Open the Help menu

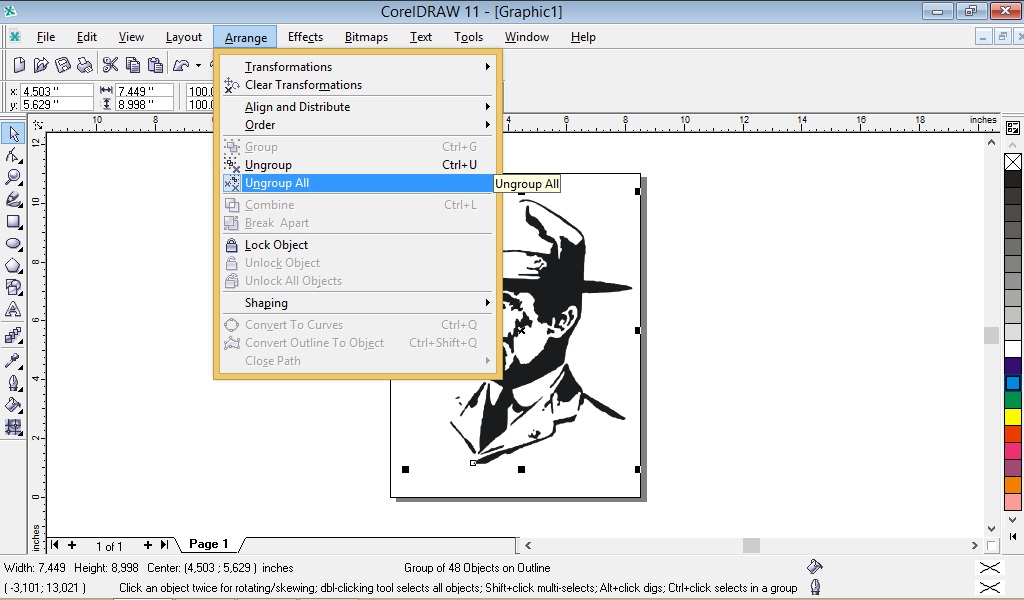click(x=583, y=37)
